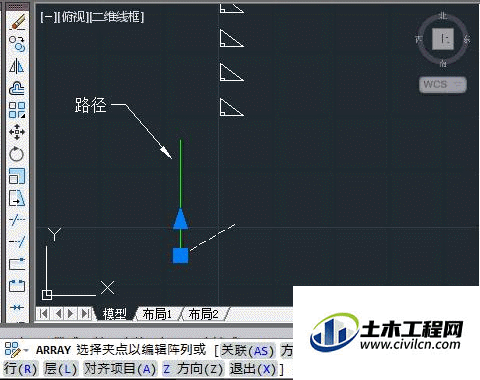
Task: Click the ViewCube top face 上
Action: coord(443,39)
